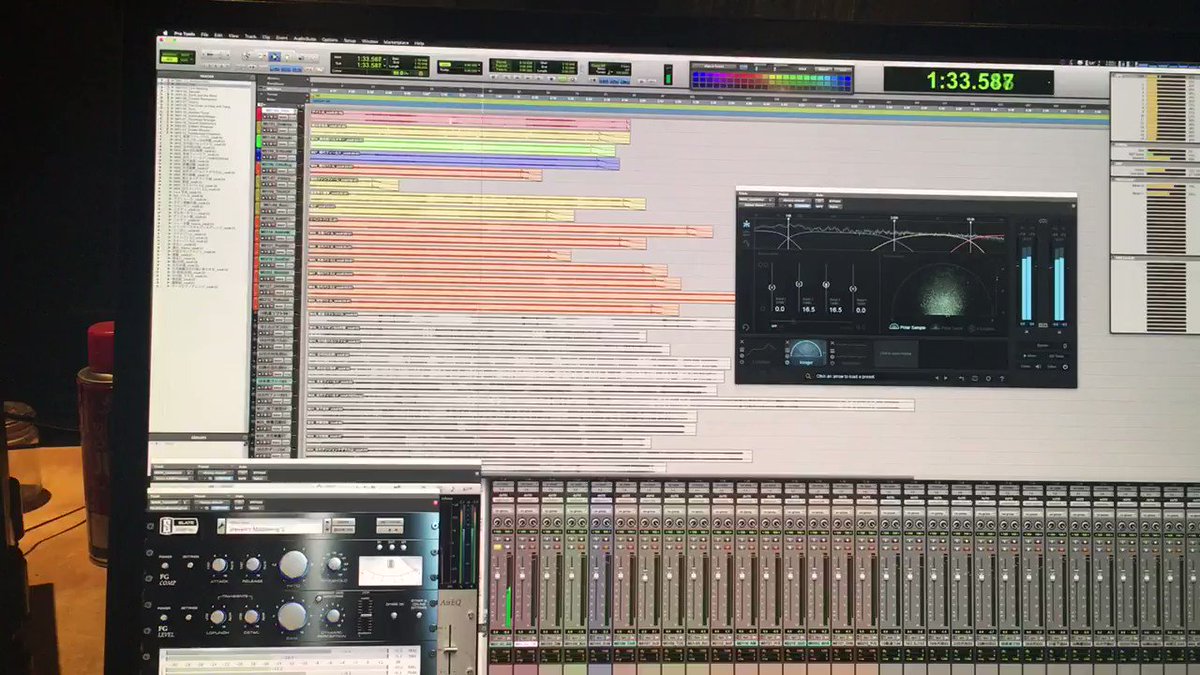Click the highlighted Play transport button
The width and height of the screenshot is (1200, 675).
pos(274,56)
